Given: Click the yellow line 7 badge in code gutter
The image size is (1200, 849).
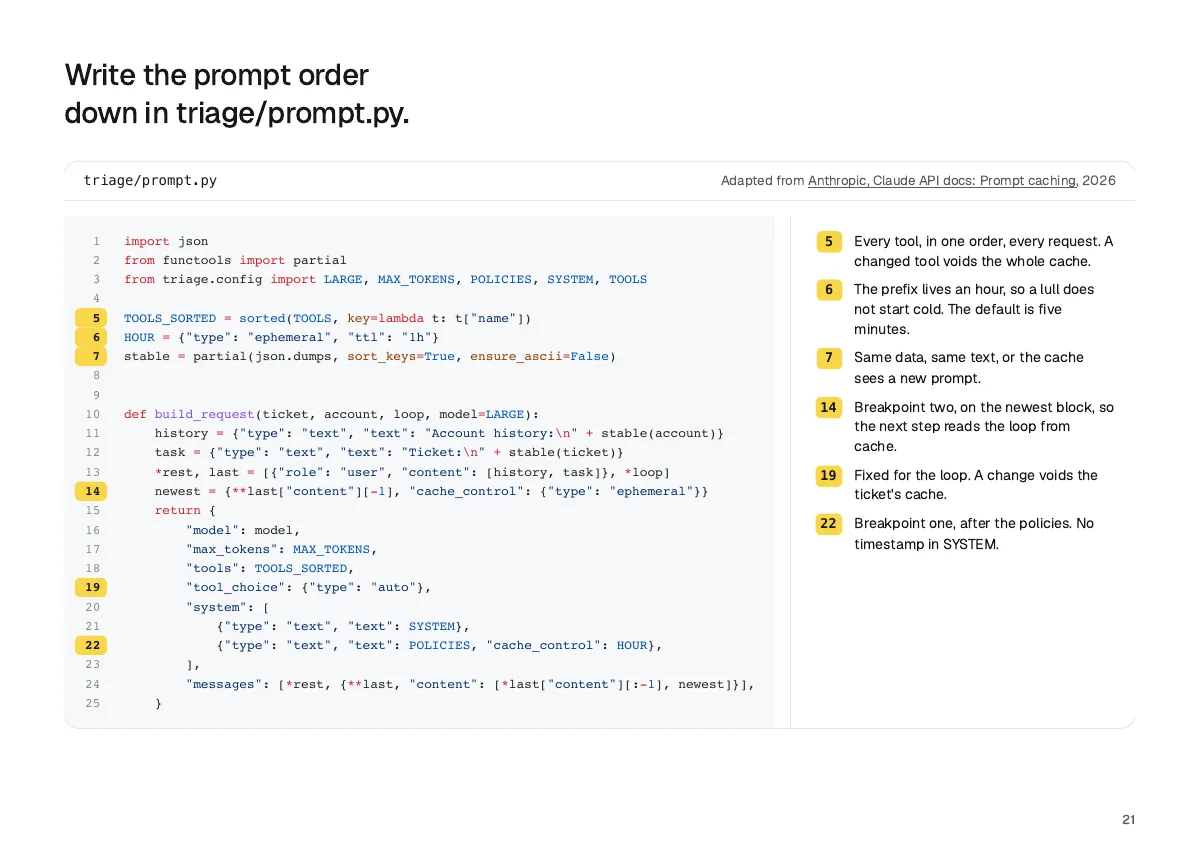Looking at the screenshot, I should click(x=91, y=356).
